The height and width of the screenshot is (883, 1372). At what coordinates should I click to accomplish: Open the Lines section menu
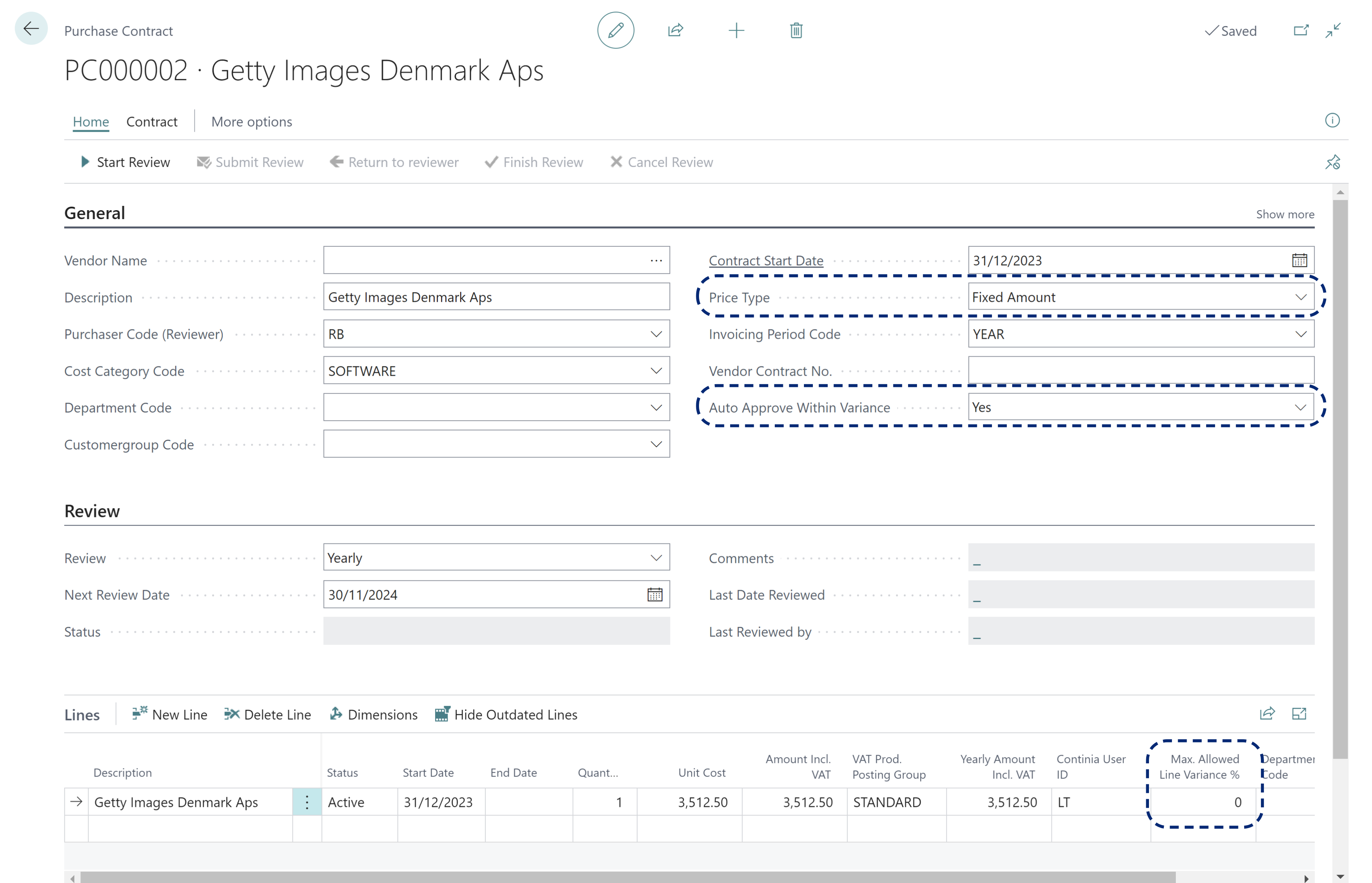tap(82, 714)
